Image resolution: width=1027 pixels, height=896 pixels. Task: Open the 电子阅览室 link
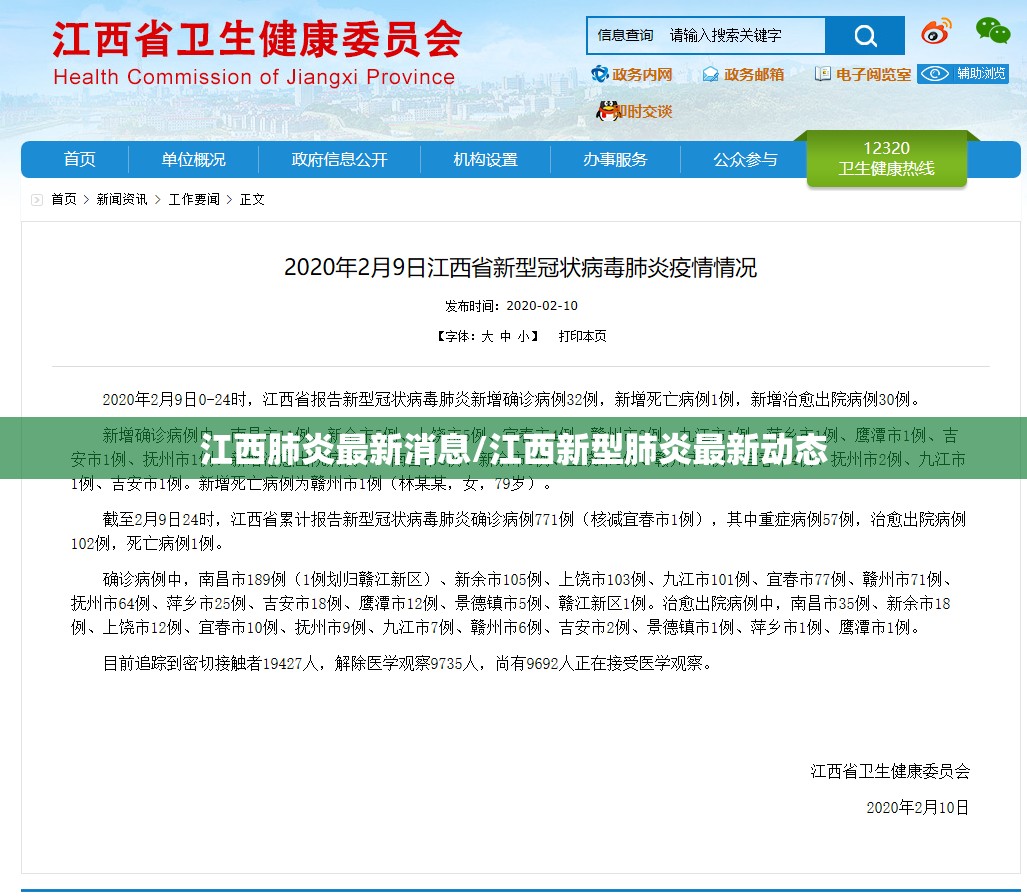pyautogui.click(x=863, y=74)
